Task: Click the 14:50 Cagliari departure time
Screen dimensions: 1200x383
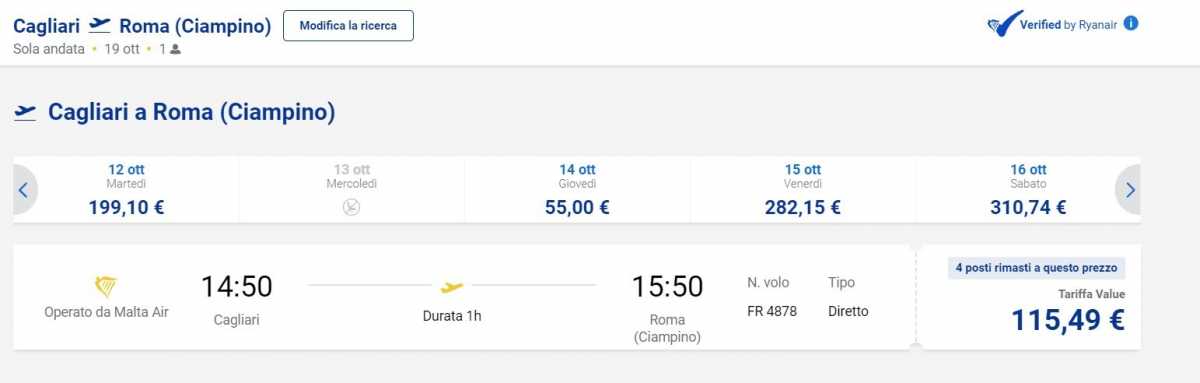Action: pyautogui.click(x=236, y=287)
